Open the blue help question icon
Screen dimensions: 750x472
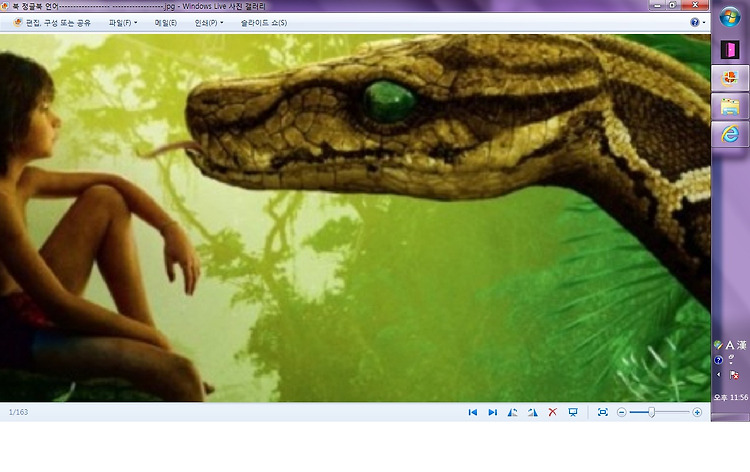pyautogui.click(x=695, y=22)
